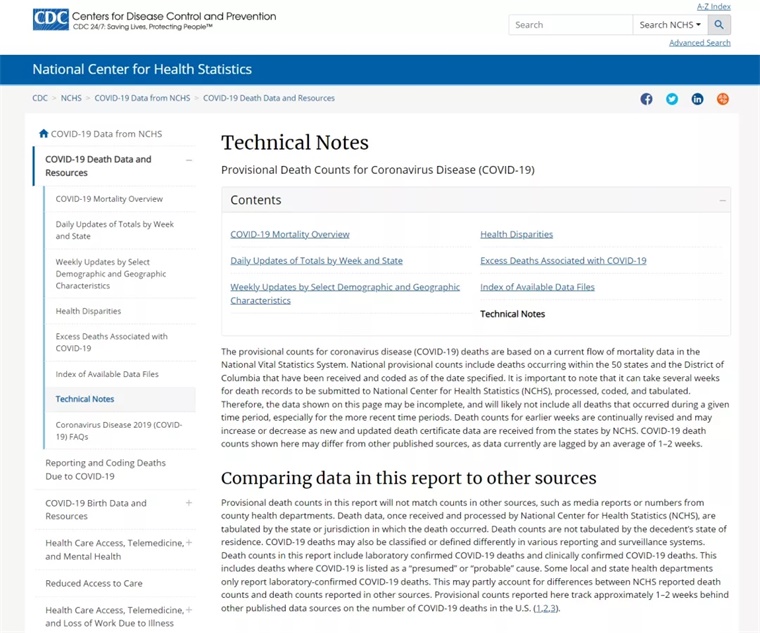Click home icon beside COVID-19 Data from NCHS
760x633 pixels.
coord(43,134)
